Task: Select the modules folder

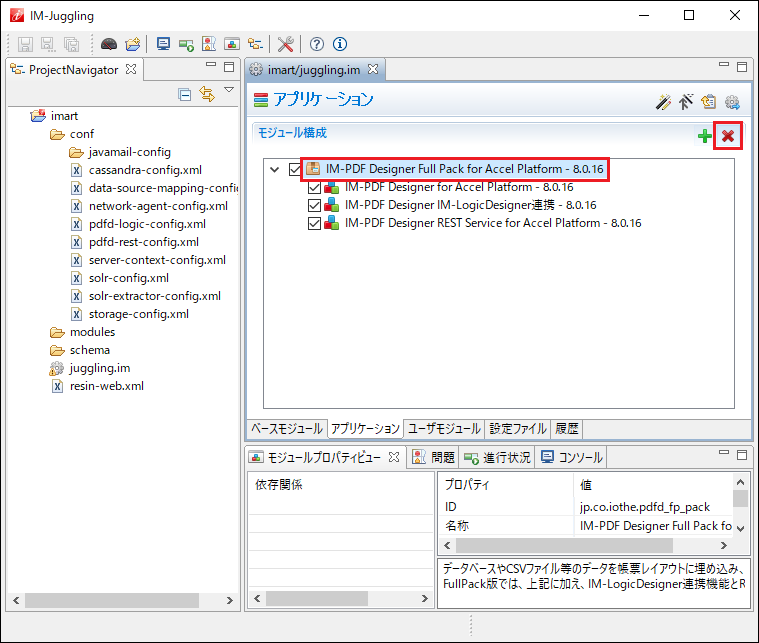Action: (82, 332)
